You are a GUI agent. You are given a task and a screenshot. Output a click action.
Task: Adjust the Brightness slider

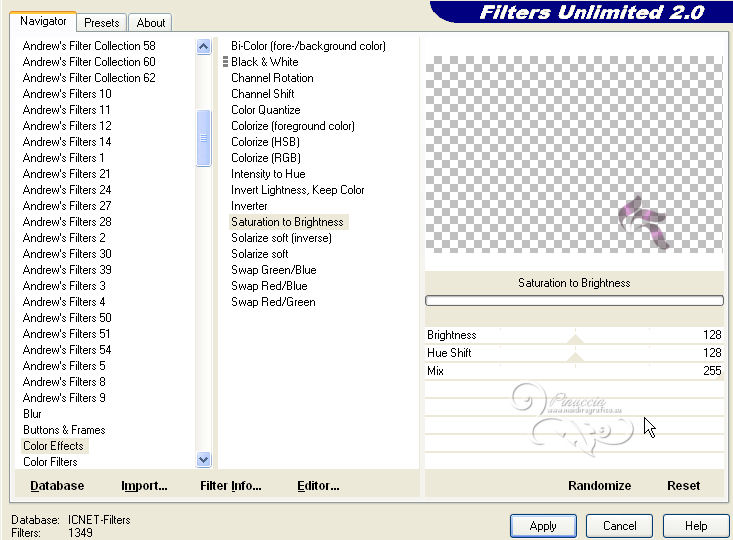tap(574, 335)
